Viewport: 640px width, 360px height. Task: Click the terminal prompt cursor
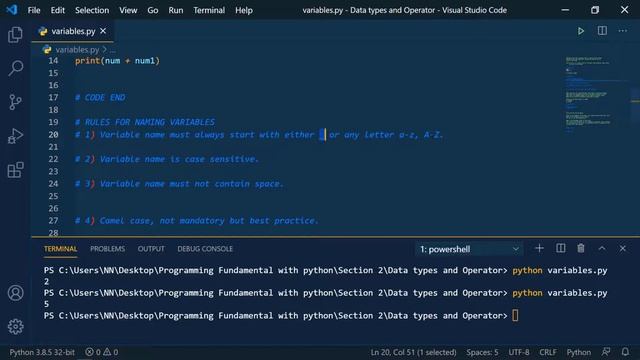click(515, 315)
